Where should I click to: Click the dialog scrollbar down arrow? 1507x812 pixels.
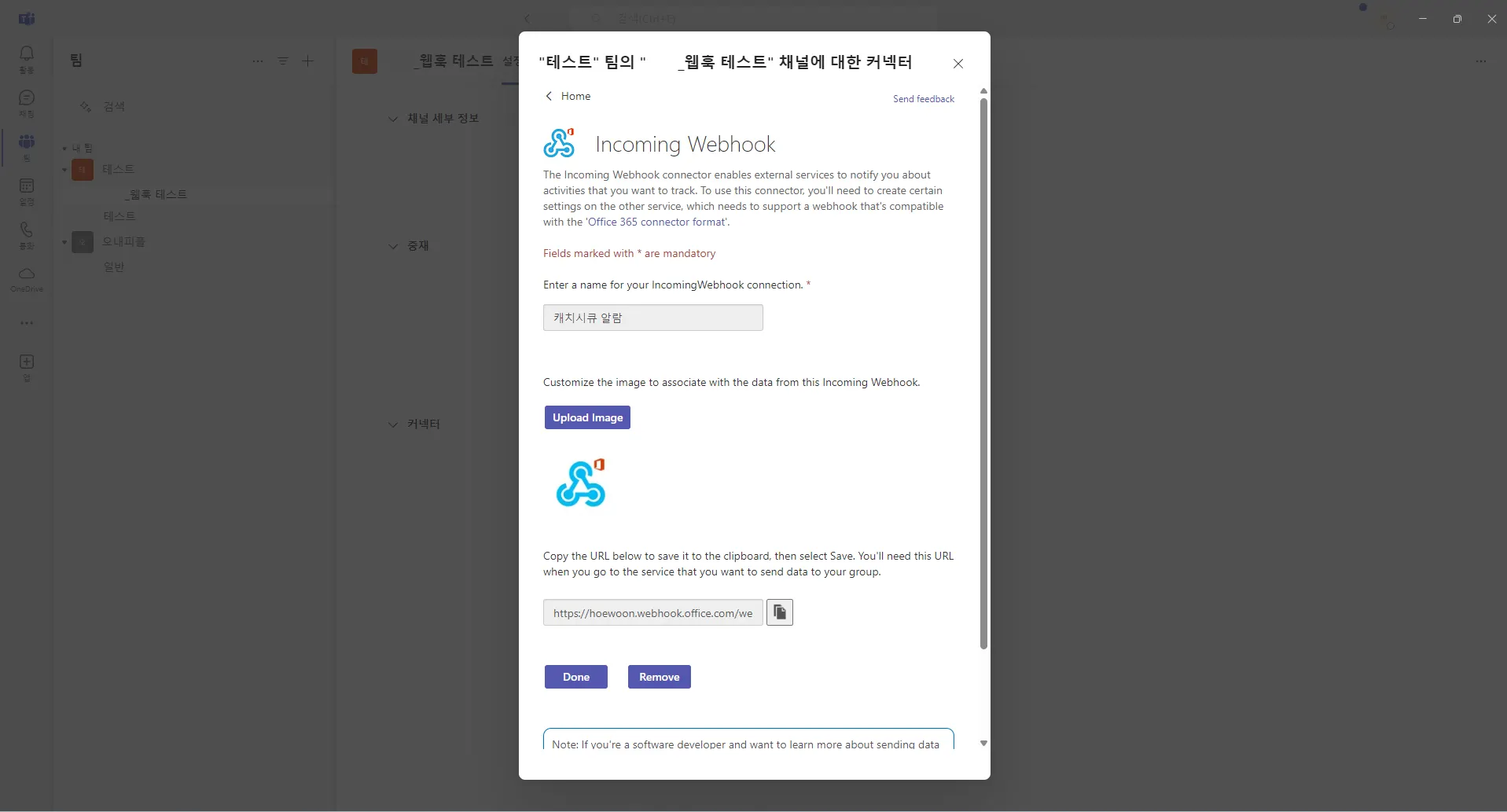pos(983,743)
